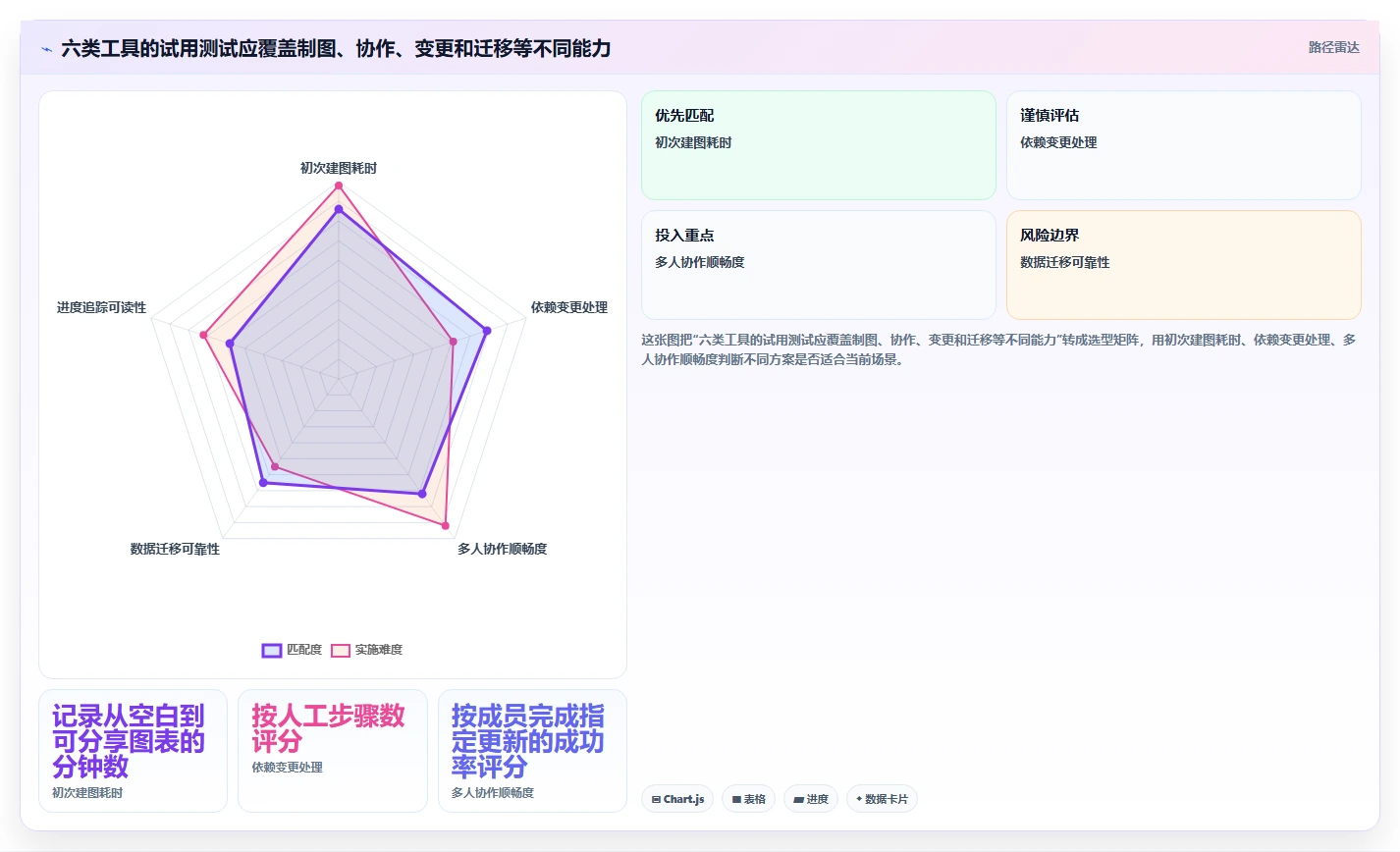Click the 数据卡片 chip

882,799
